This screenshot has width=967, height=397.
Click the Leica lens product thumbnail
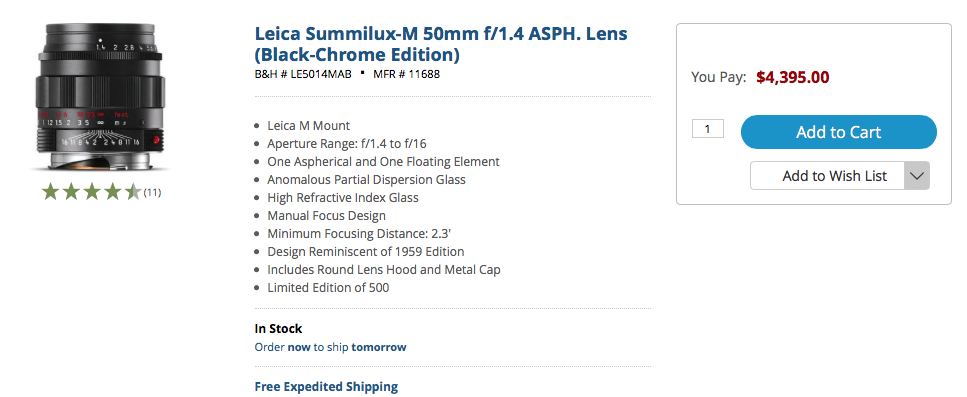click(101, 97)
